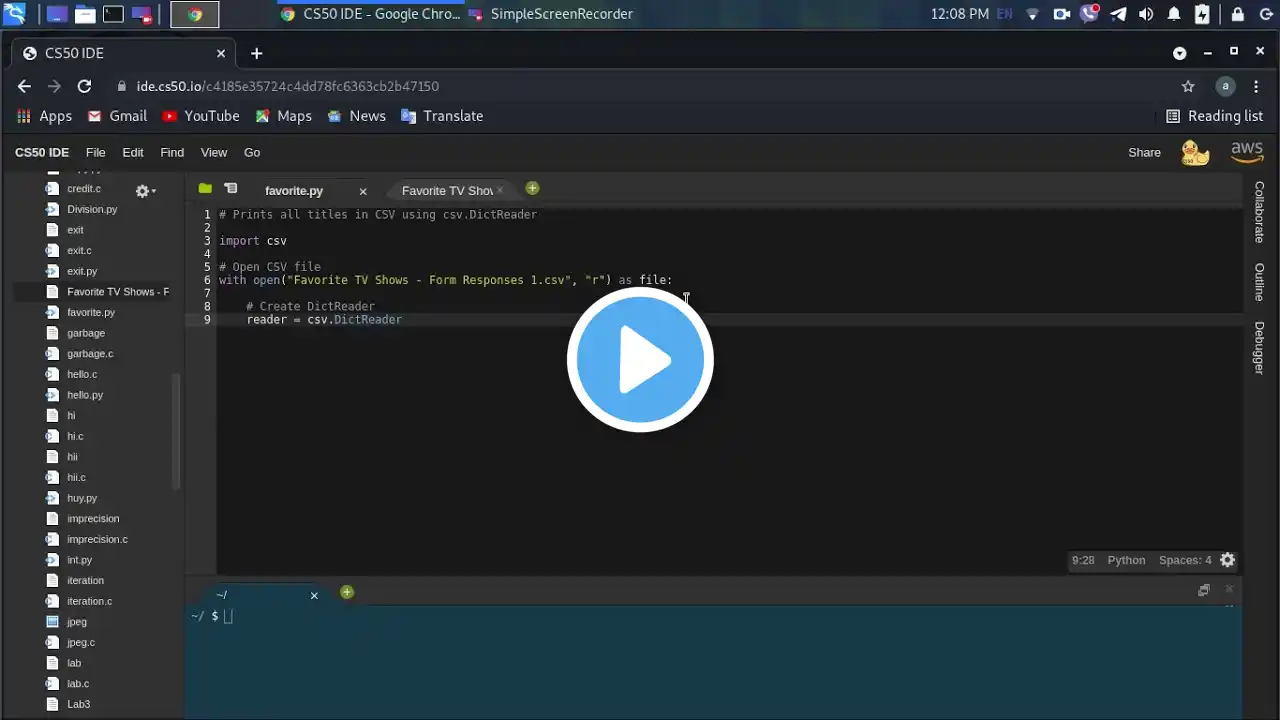Open the Gmail bookmark
This screenshot has width=1280, height=720.
coord(117,116)
